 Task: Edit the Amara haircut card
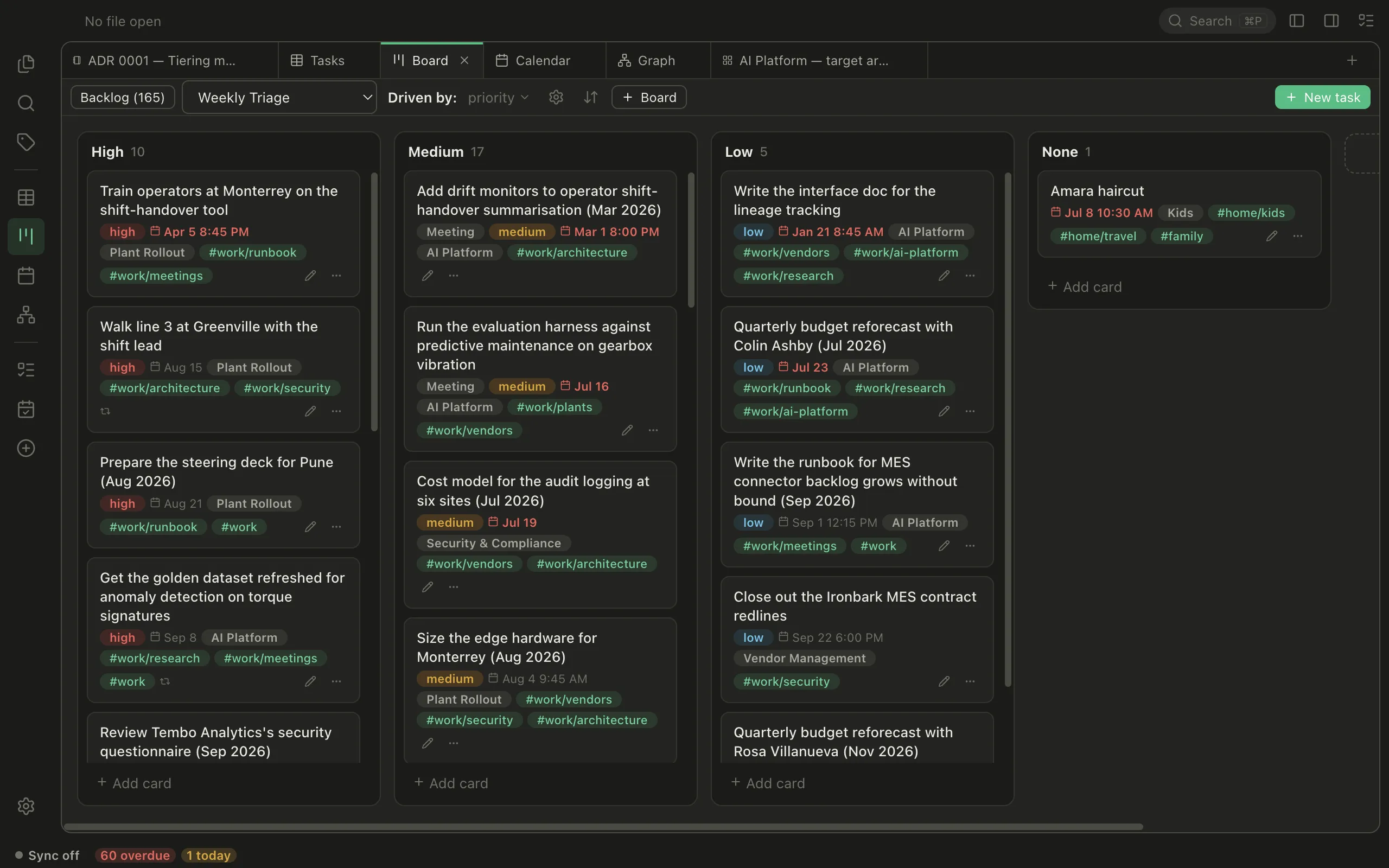1271,236
